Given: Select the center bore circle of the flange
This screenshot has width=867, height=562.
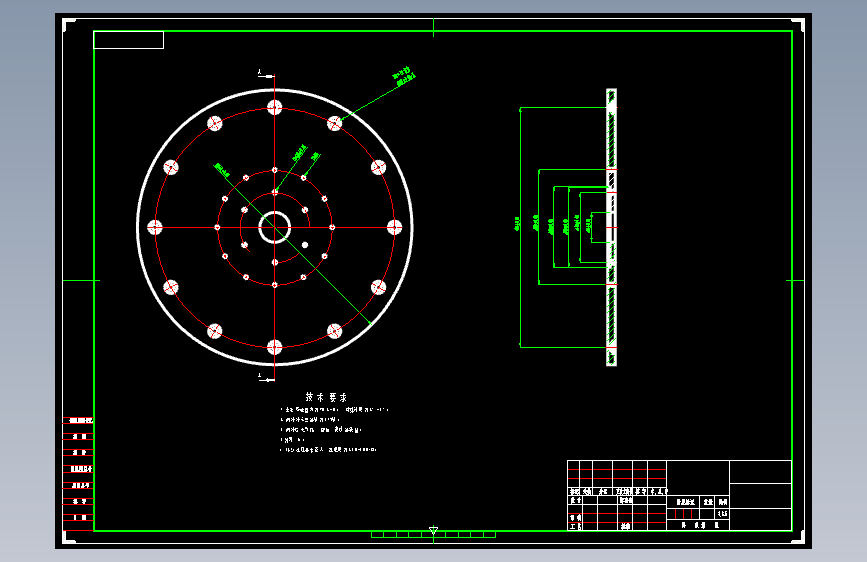Looking at the screenshot, I should pos(274,227).
